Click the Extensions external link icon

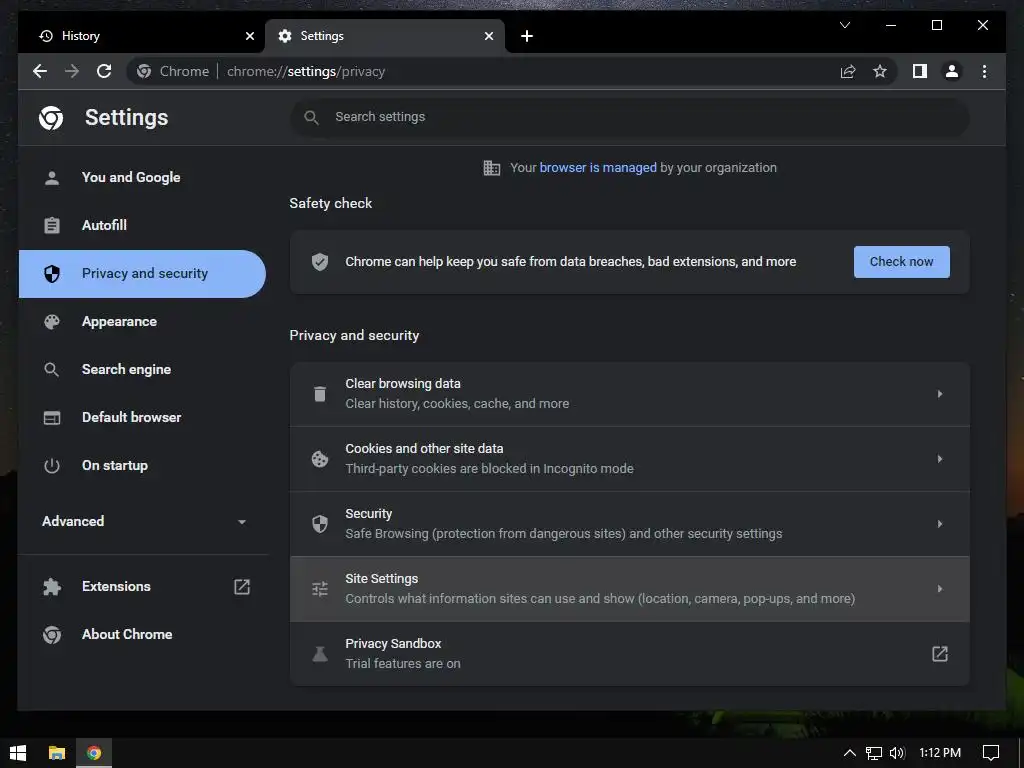(x=242, y=586)
